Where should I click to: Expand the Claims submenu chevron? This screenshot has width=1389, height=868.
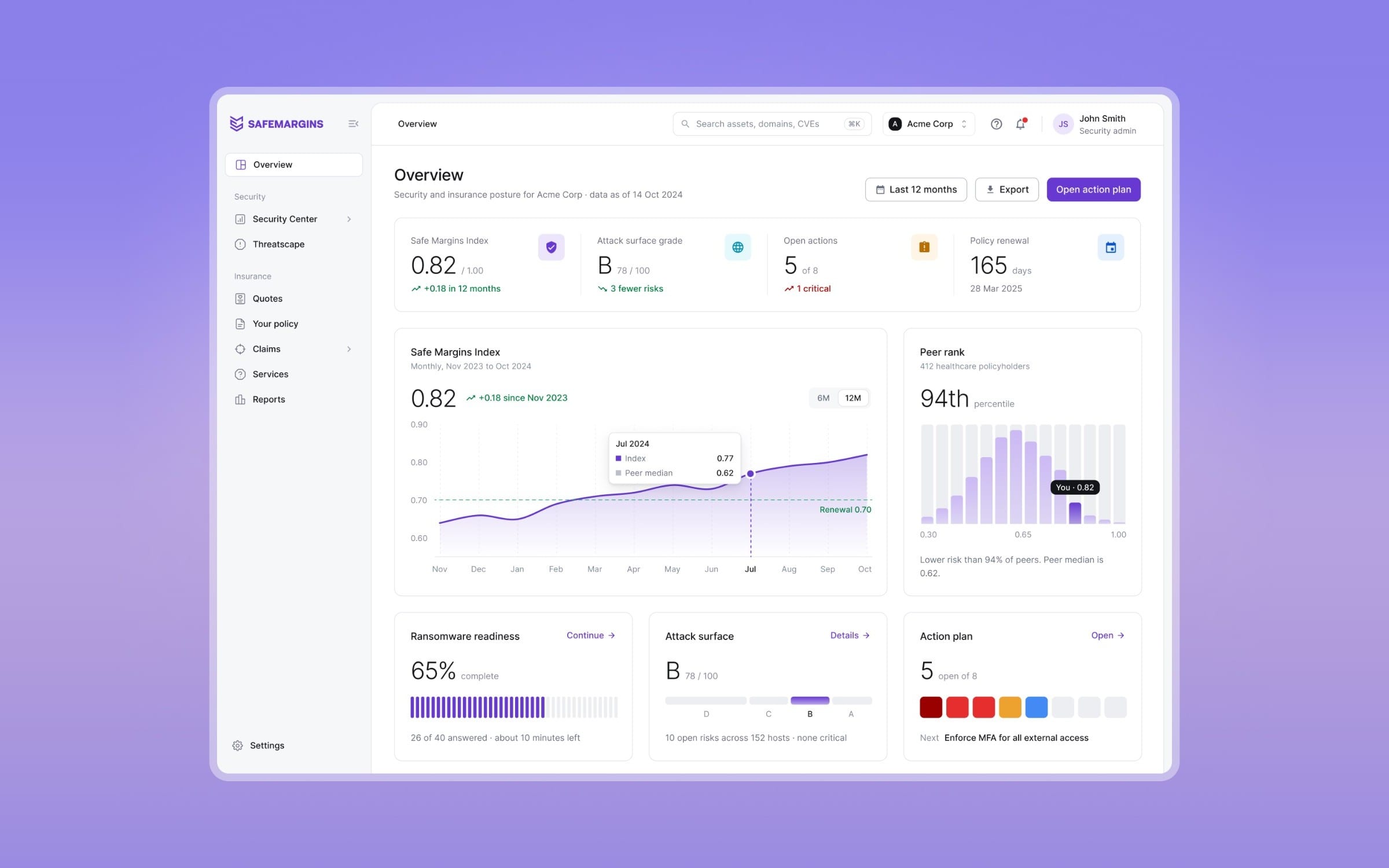[x=349, y=349]
